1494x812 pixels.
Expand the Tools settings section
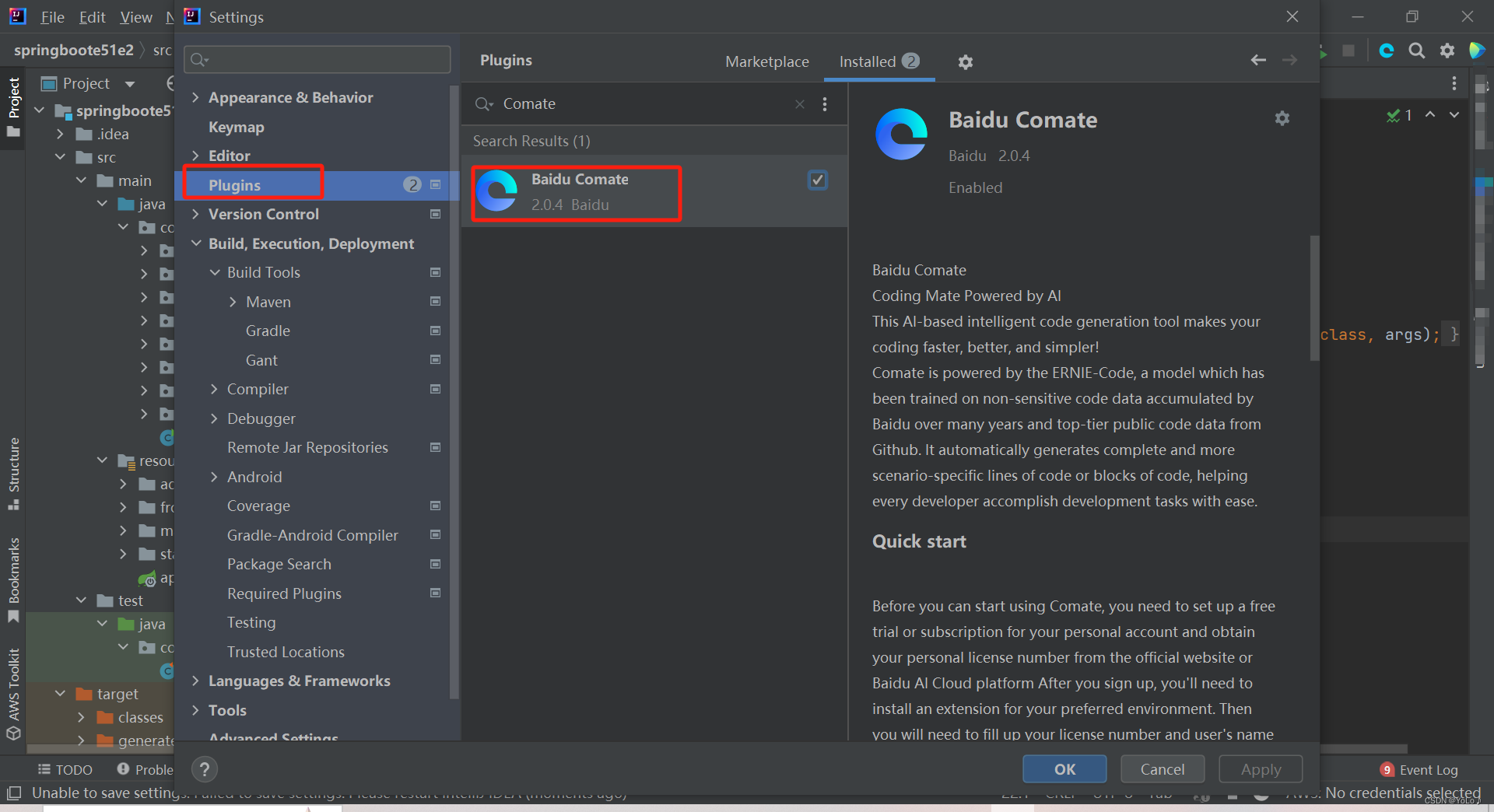coord(195,710)
